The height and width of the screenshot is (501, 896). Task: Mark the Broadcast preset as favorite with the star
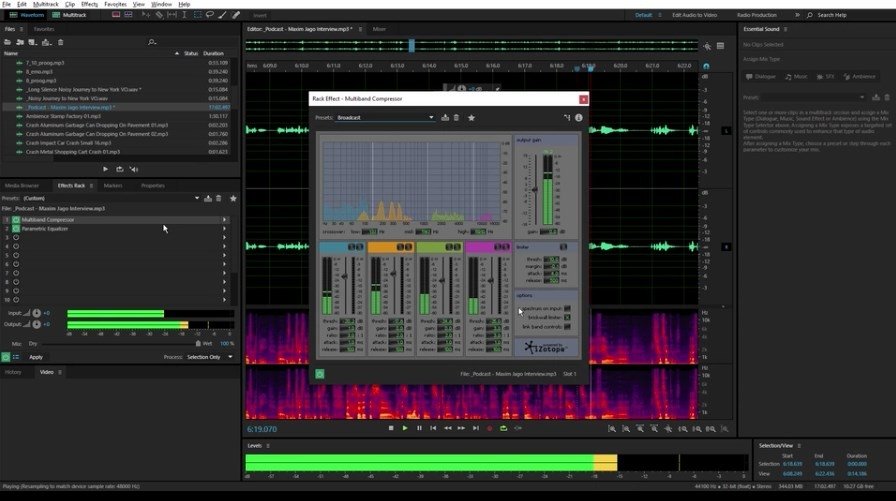point(470,118)
